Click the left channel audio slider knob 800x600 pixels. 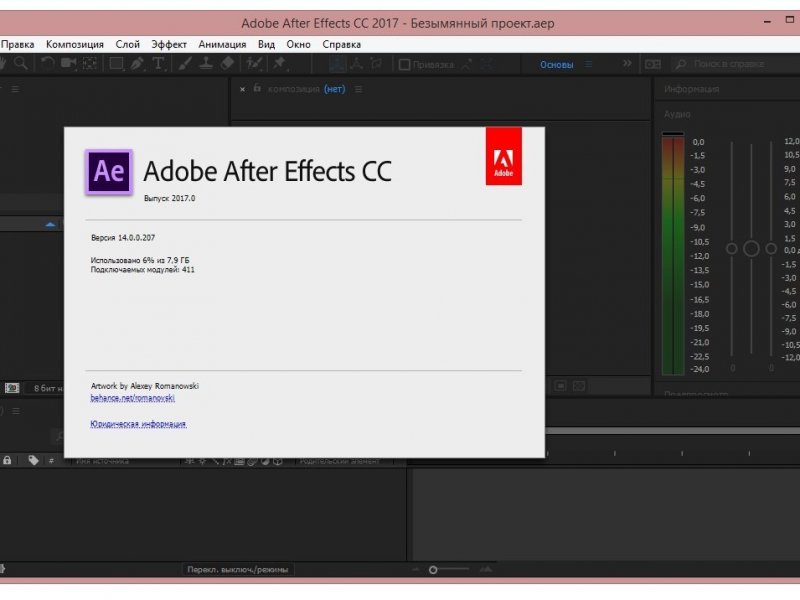[732, 248]
